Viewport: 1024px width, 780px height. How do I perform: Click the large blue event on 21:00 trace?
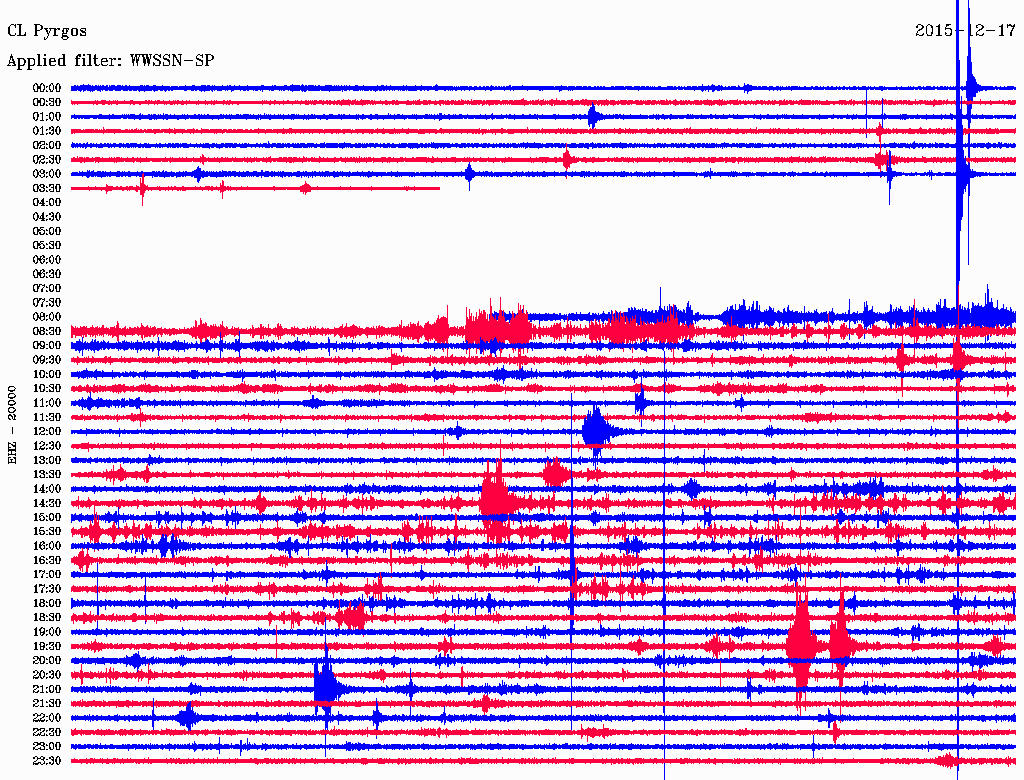(x=327, y=688)
